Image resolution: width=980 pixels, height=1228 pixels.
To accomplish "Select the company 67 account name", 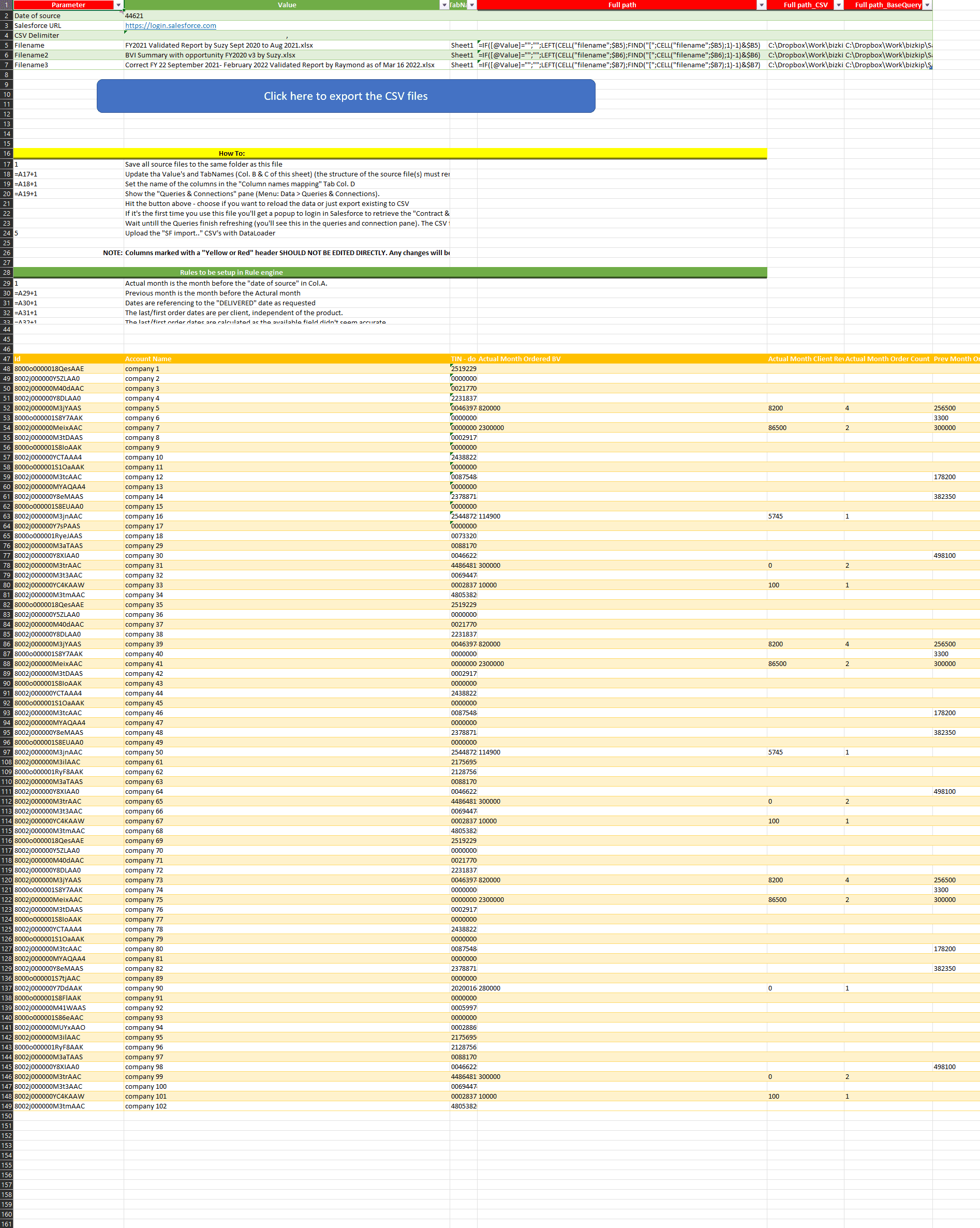I will pyautogui.click(x=287, y=821).
